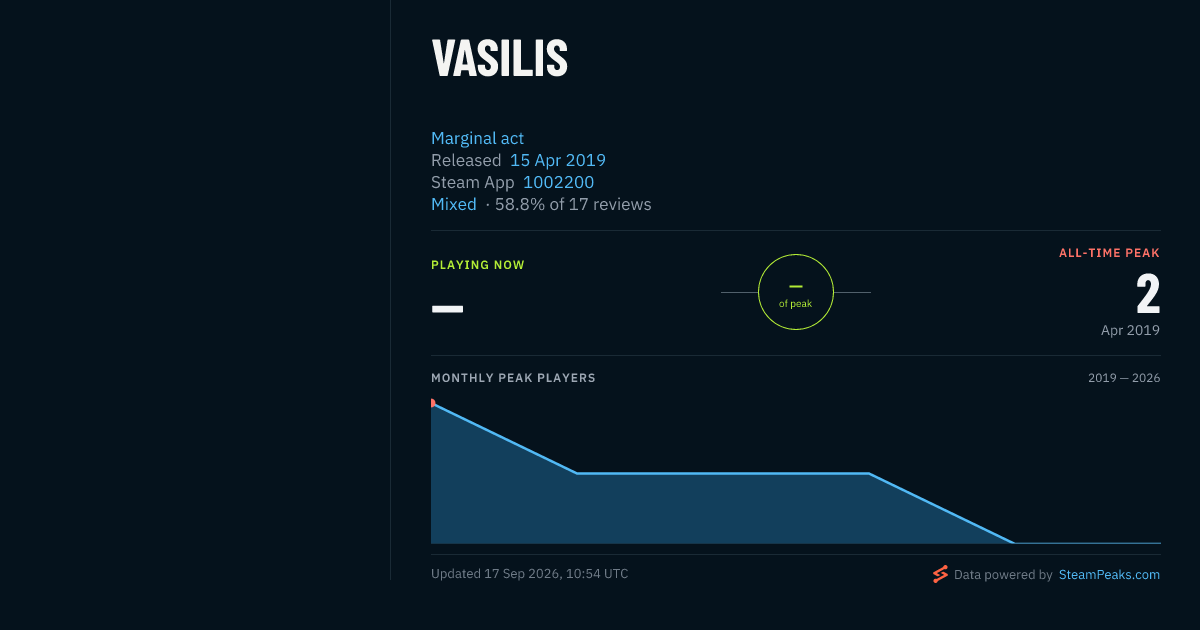Open Steam App 1002200 link
Viewport: 1200px width, 630px height.
(x=558, y=182)
